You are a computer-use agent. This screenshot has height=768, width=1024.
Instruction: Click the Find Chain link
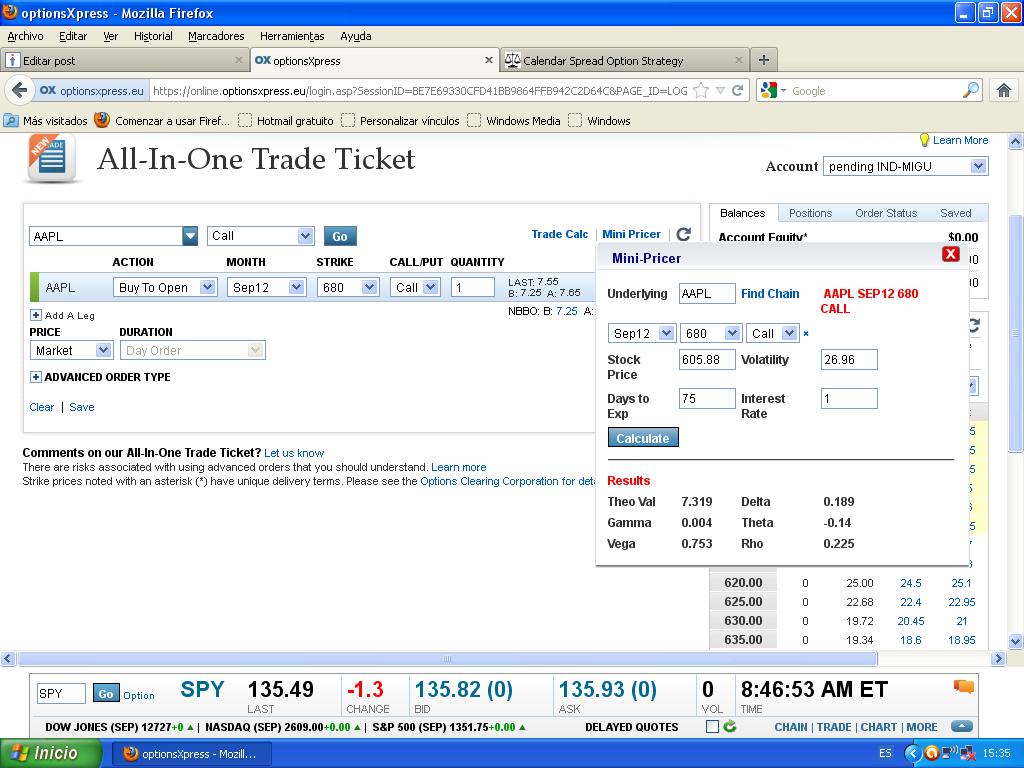click(x=770, y=294)
